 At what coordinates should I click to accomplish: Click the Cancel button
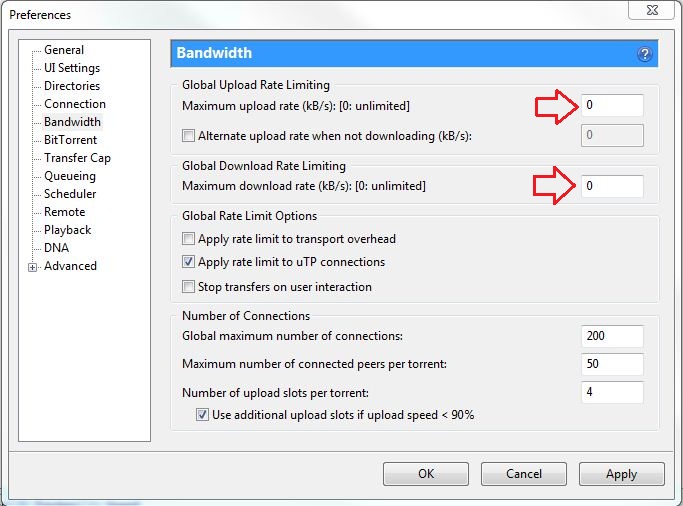524,474
